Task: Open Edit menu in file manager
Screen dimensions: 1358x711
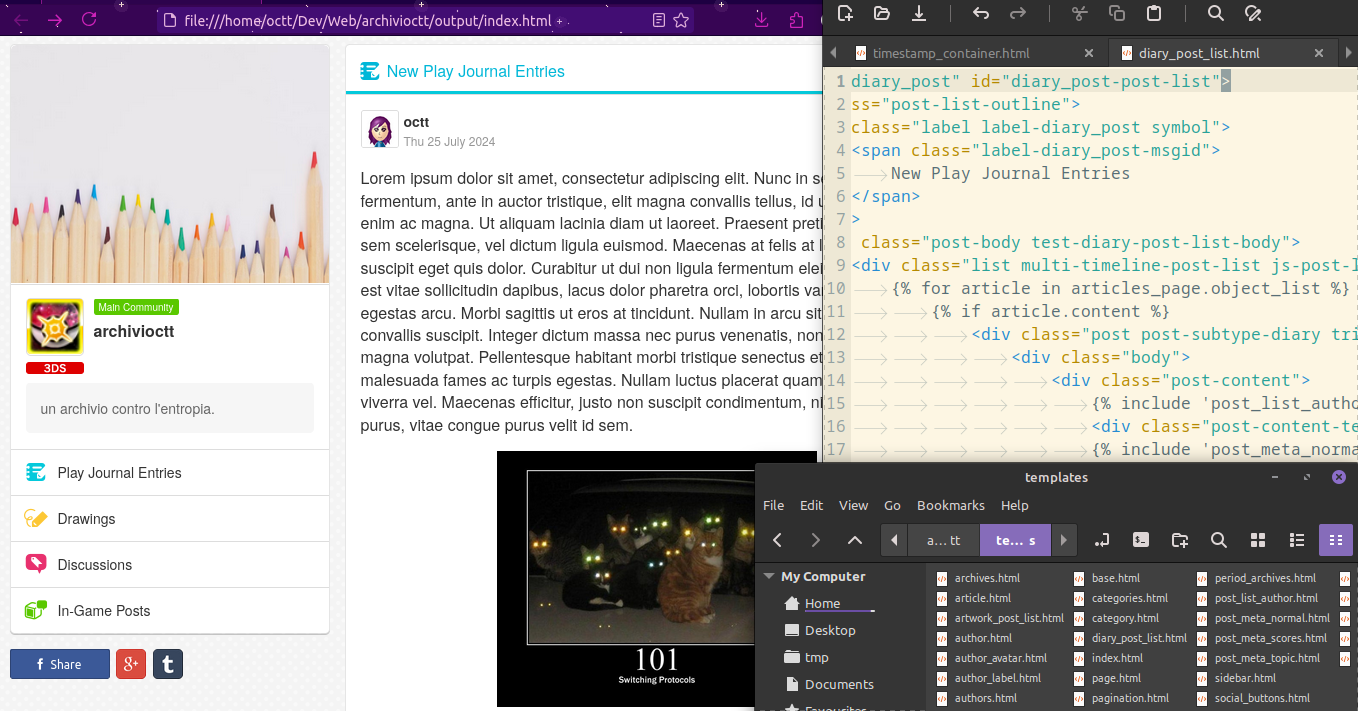Action: [x=812, y=505]
